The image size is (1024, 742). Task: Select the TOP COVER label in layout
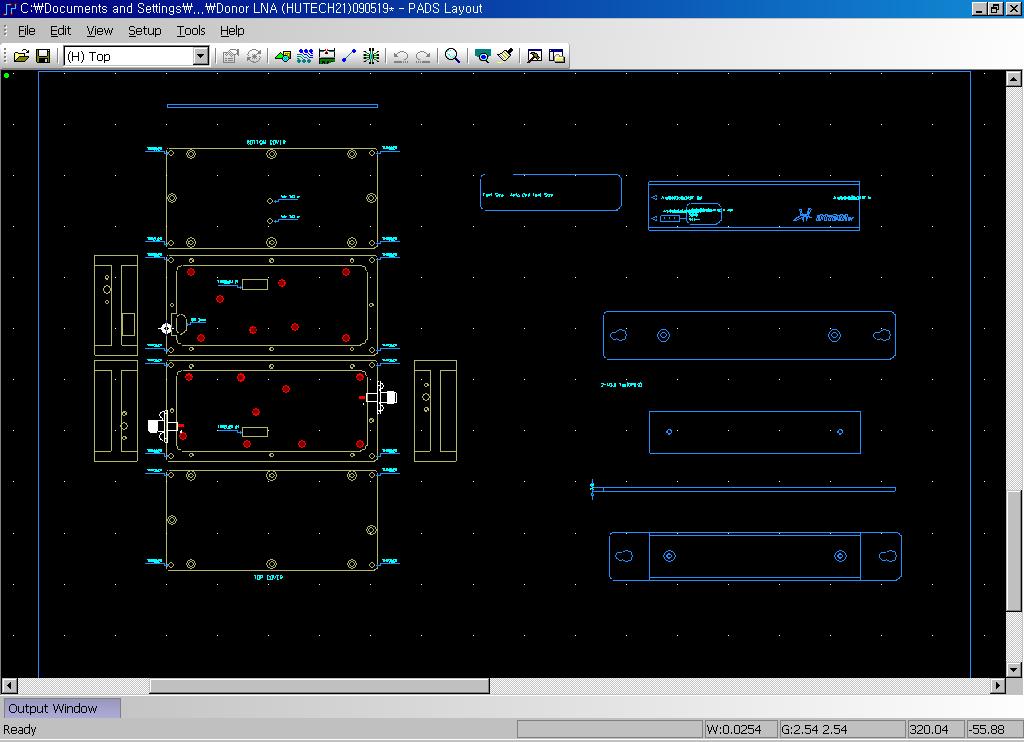point(268,577)
